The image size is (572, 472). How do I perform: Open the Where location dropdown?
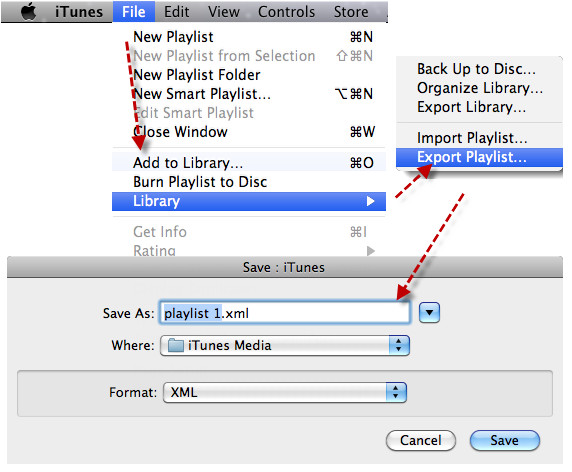pos(285,345)
